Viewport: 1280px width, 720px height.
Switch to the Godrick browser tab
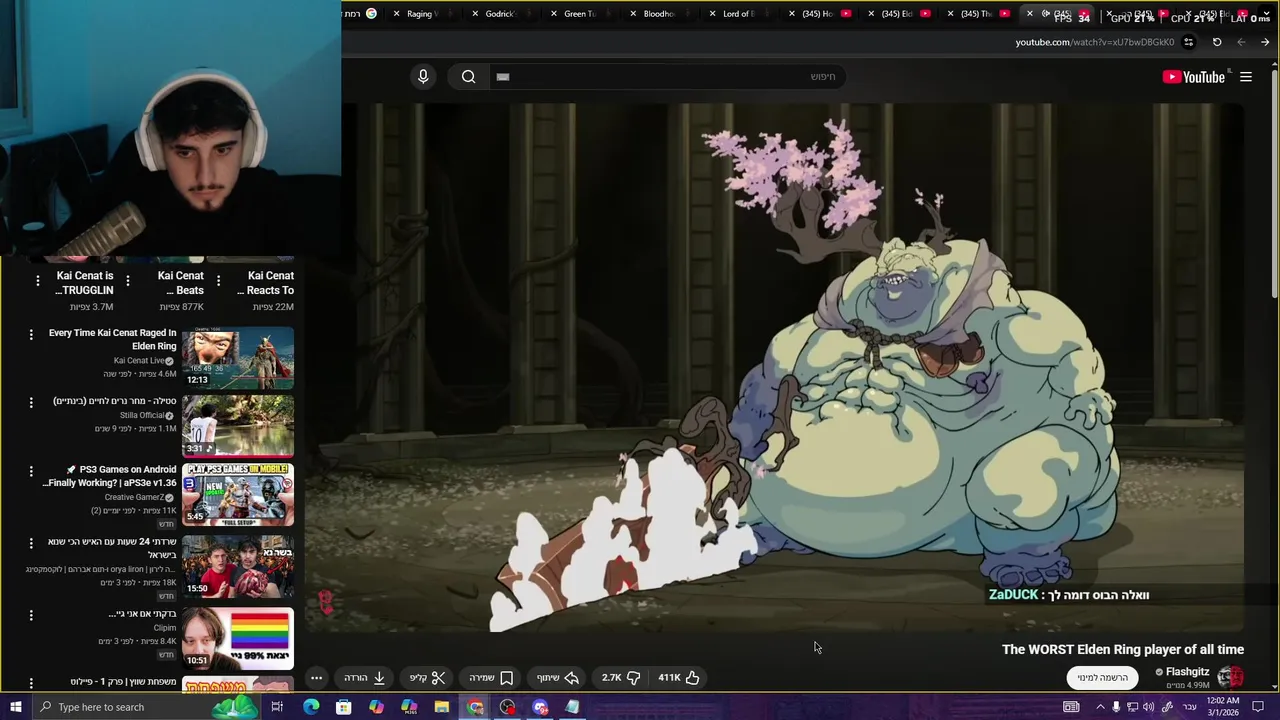(500, 14)
